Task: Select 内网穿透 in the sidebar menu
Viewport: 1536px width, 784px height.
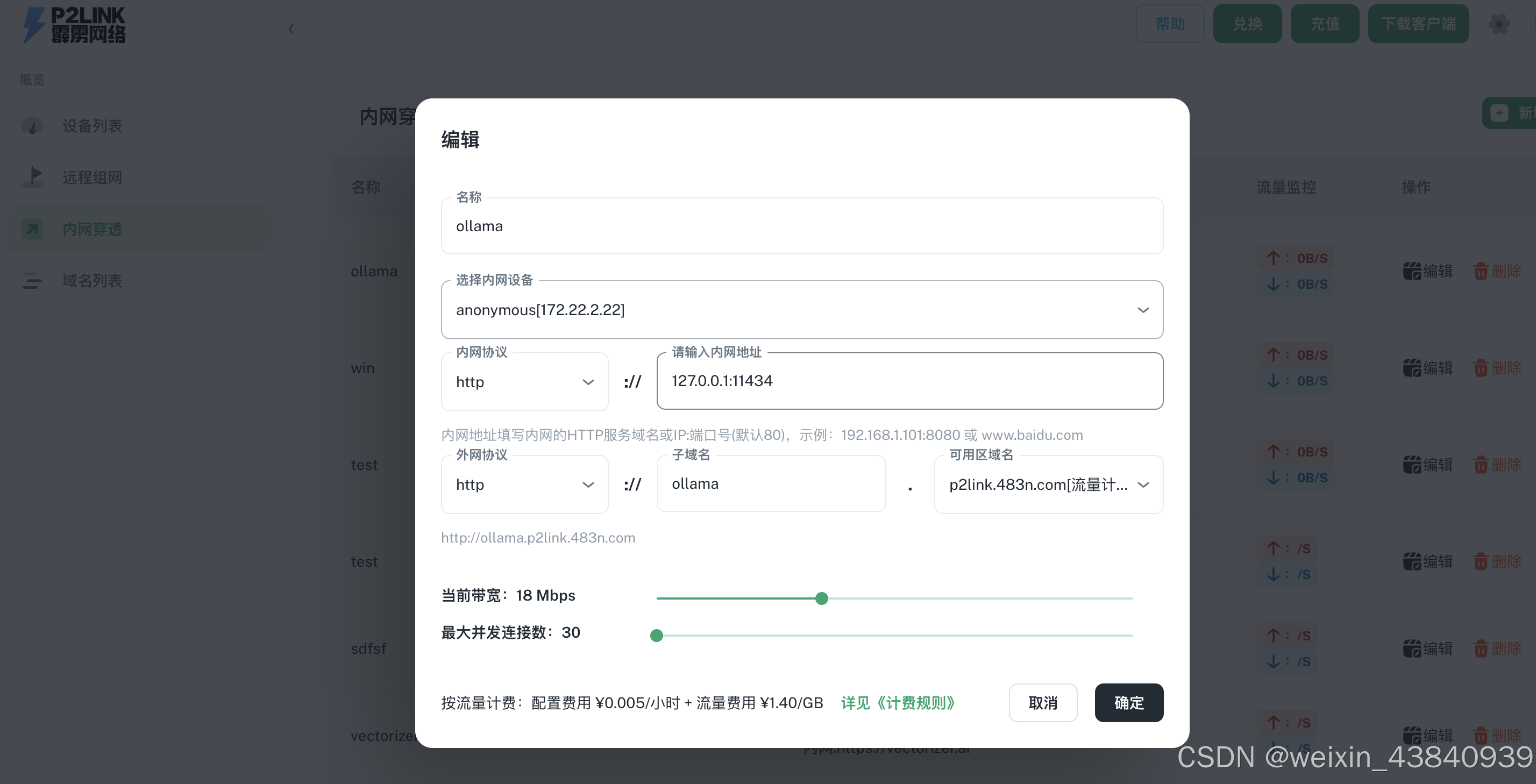Action: (x=93, y=229)
